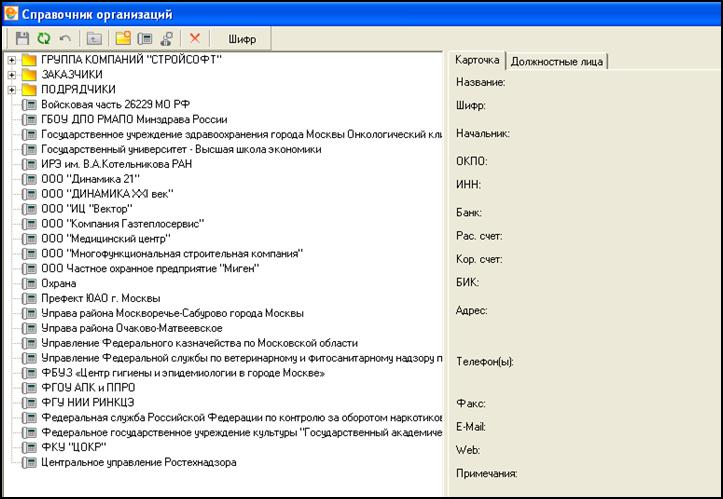The width and height of the screenshot is (723, 499).
Task: Click card icon beside Центральное управление Ростехнадзора
Action: tap(29, 463)
